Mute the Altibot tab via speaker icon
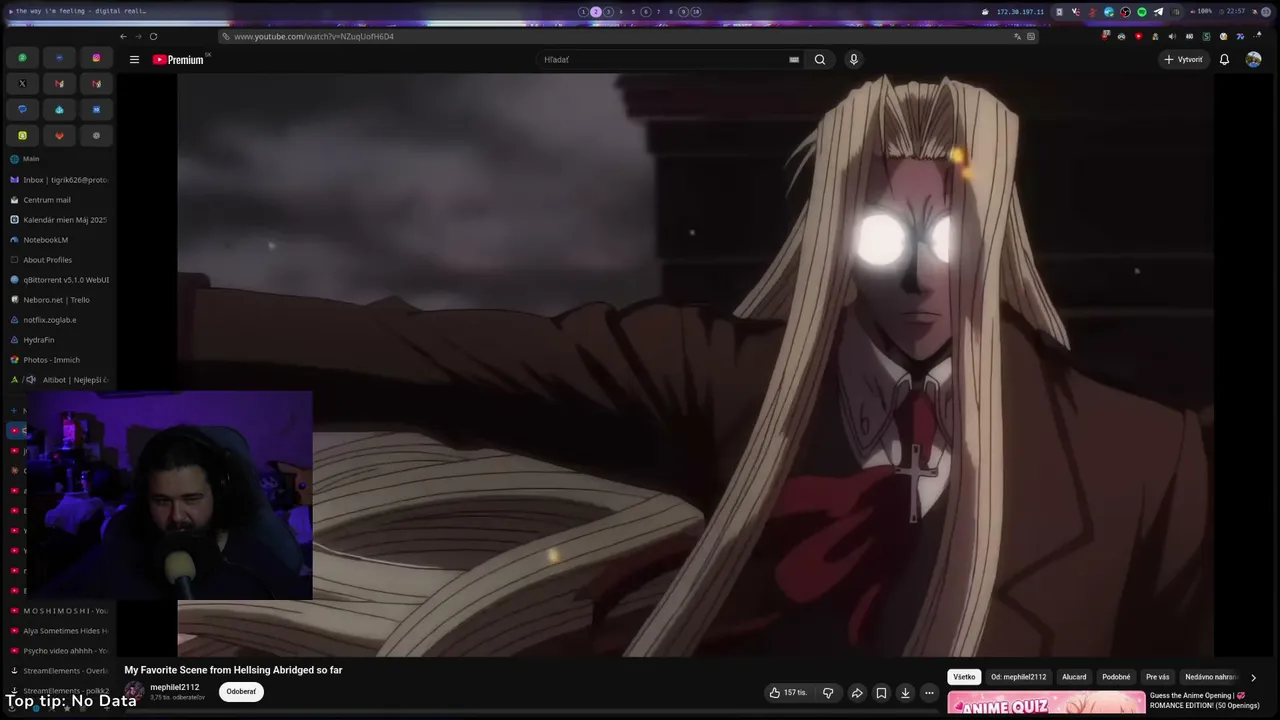Screen dimensions: 1280x720 [31, 380]
